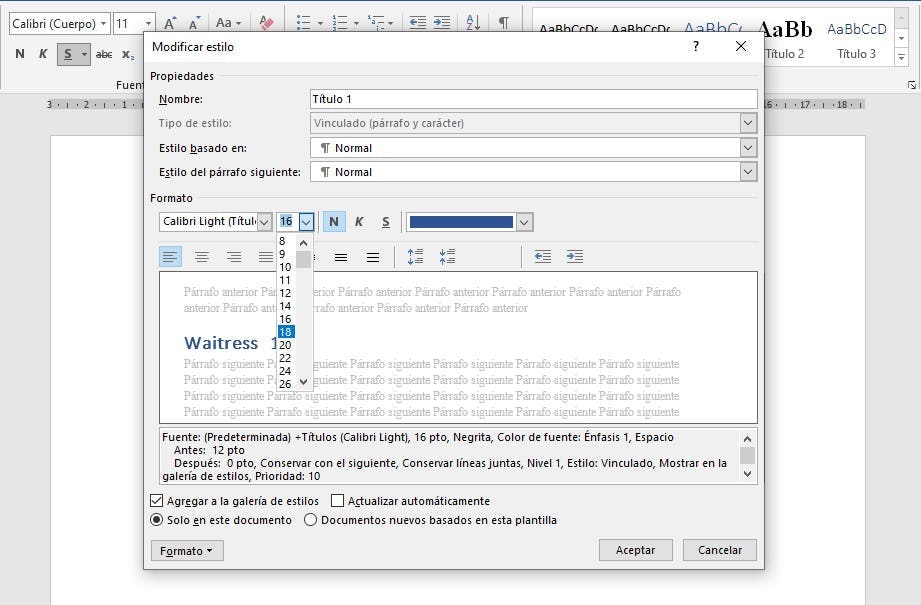Screen dimensions: 921x605
Task: Select Documentos nuevos basados en esta plantilla
Action: tap(310, 519)
